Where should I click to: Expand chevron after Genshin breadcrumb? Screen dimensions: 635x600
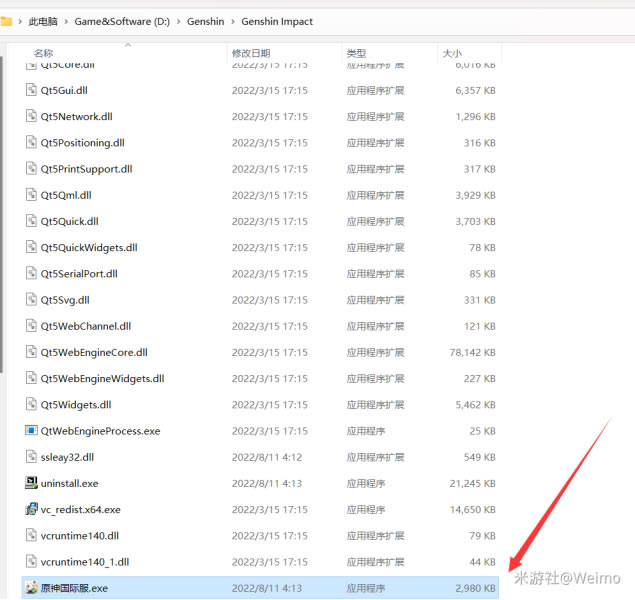pyautogui.click(x=234, y=20)
